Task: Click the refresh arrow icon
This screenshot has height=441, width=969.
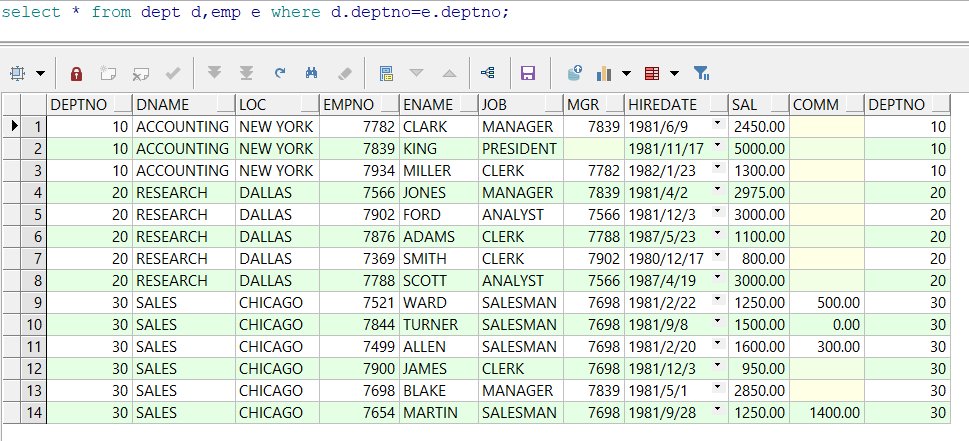Action: click(280, 73)
